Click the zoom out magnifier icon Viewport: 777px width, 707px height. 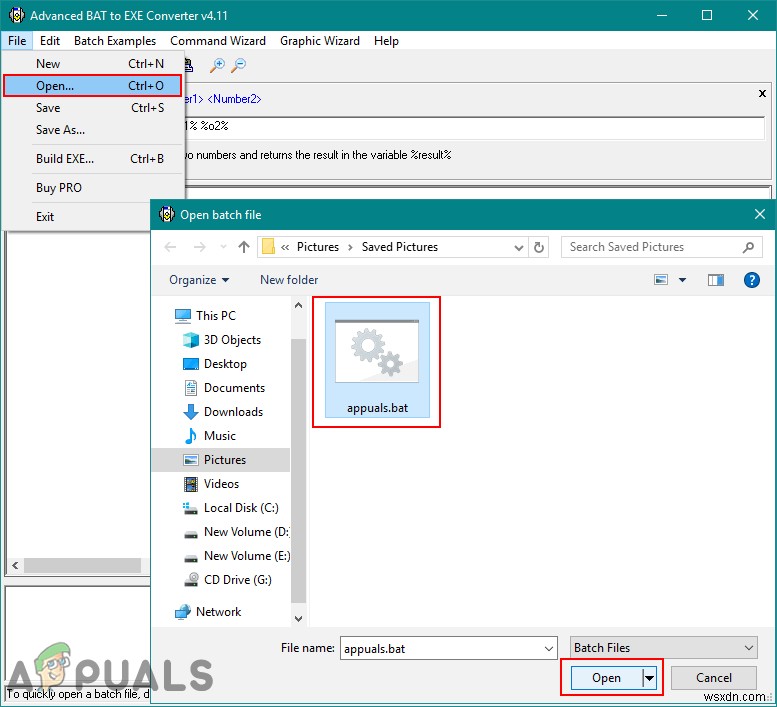pos(239,65)
